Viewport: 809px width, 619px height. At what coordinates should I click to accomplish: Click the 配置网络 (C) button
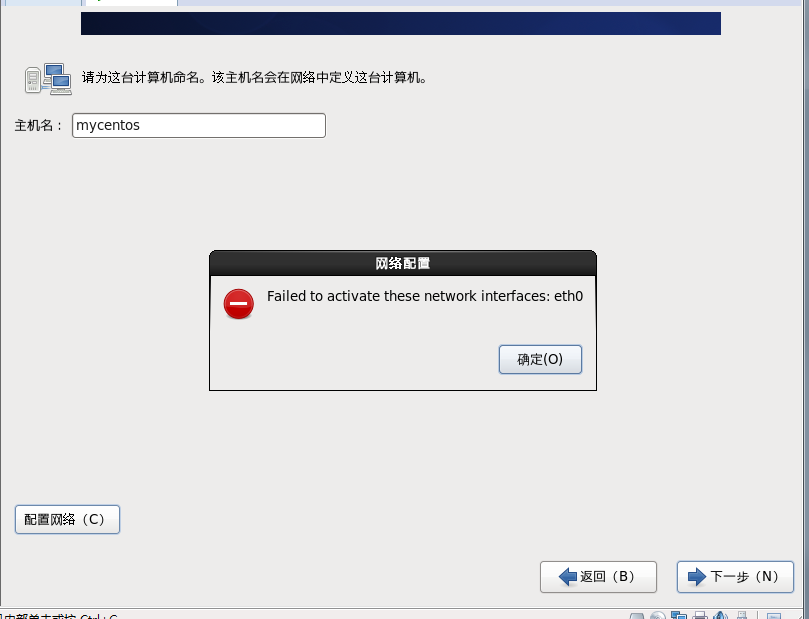tap(67, 519)
